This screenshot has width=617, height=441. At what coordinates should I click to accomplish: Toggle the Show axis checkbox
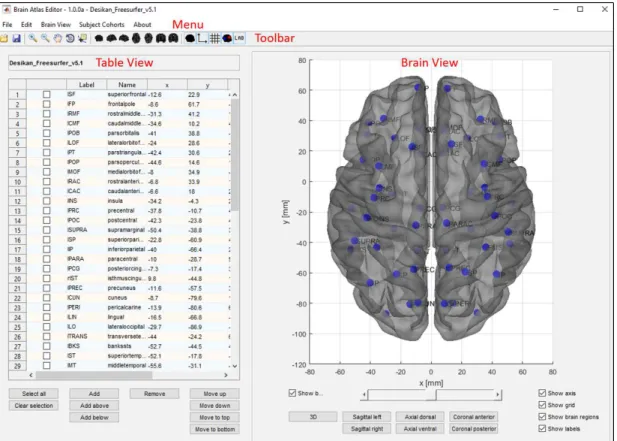542,393
